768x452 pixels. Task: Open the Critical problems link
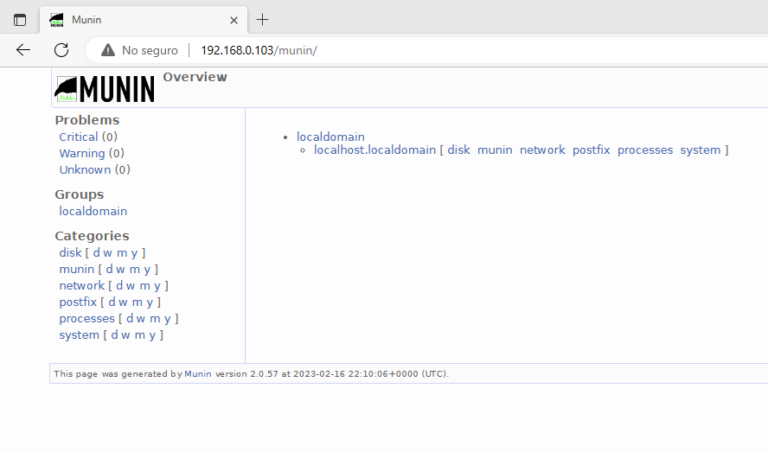(78, 137)
